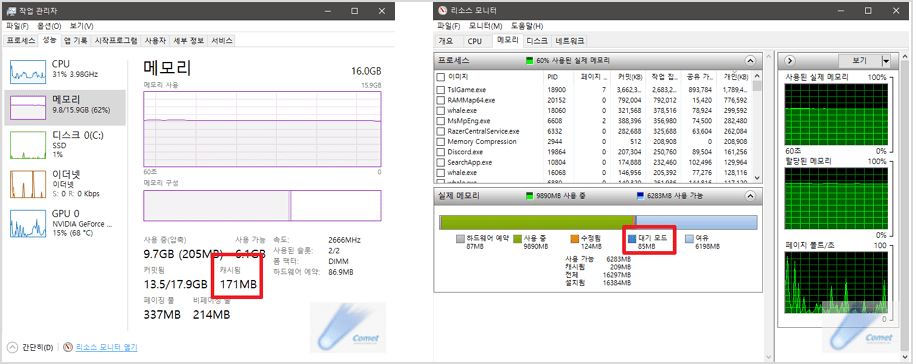
Task: Click the green 사용 중 legend swatch
Action: [517, 238]
